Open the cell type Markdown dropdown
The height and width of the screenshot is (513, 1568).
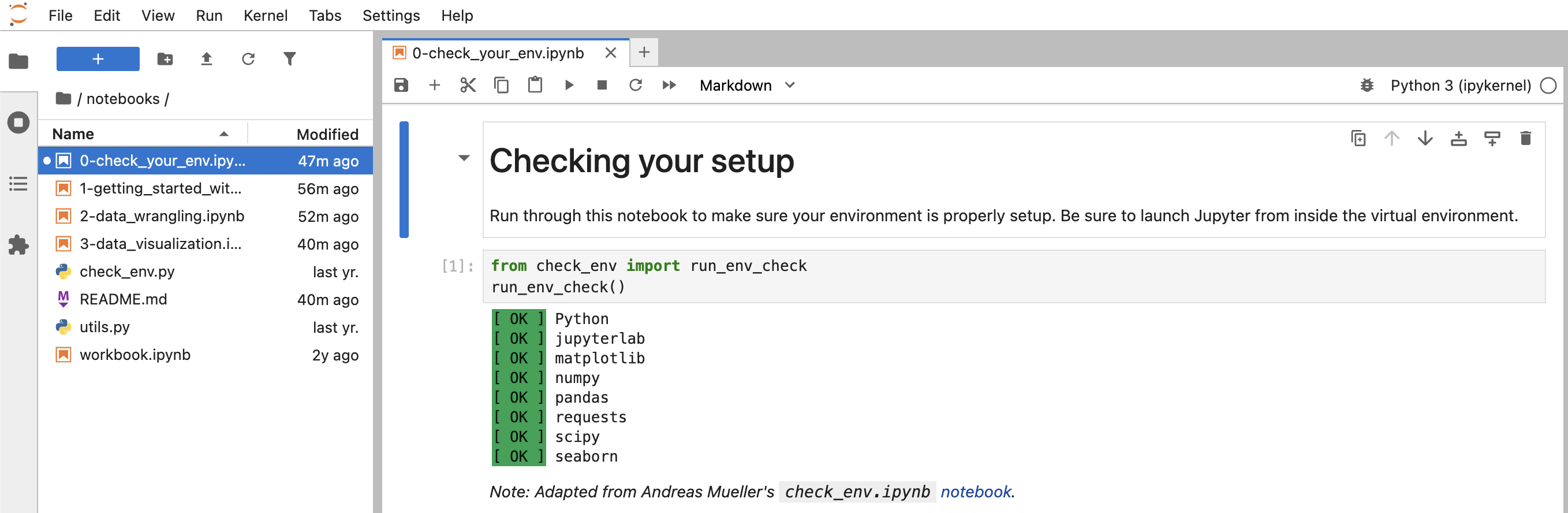coord(747,85)
